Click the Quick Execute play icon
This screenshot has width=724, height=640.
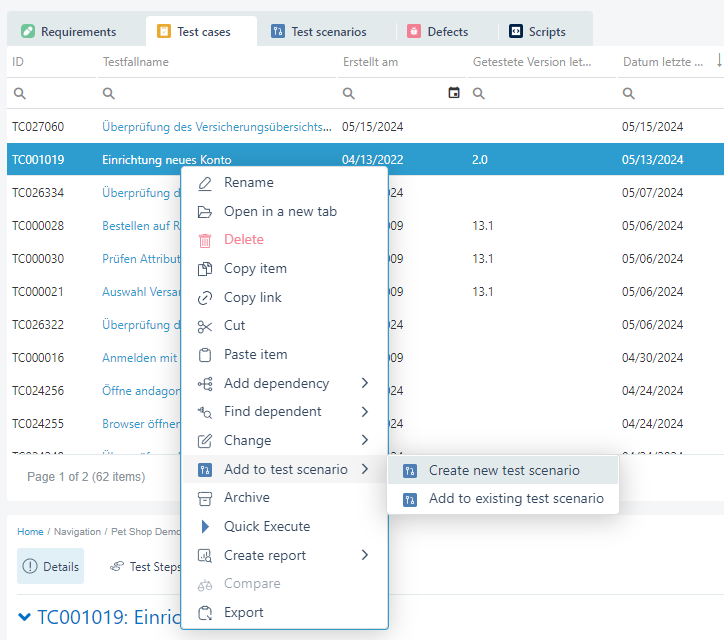click(x=205, y=527)
